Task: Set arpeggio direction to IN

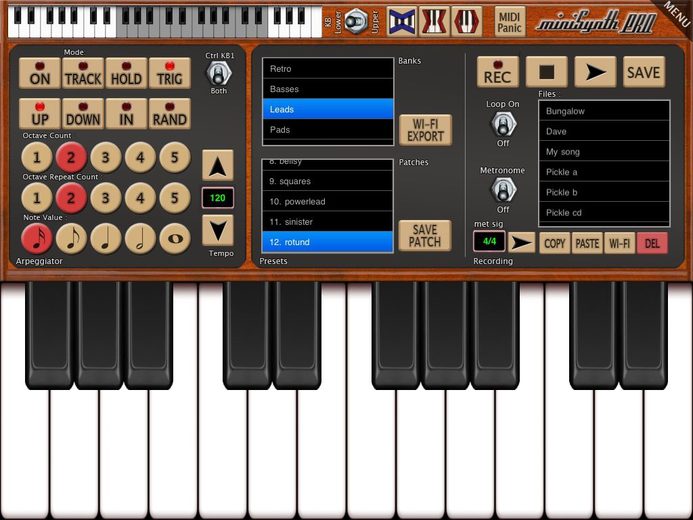Action: tap(126, 114)
